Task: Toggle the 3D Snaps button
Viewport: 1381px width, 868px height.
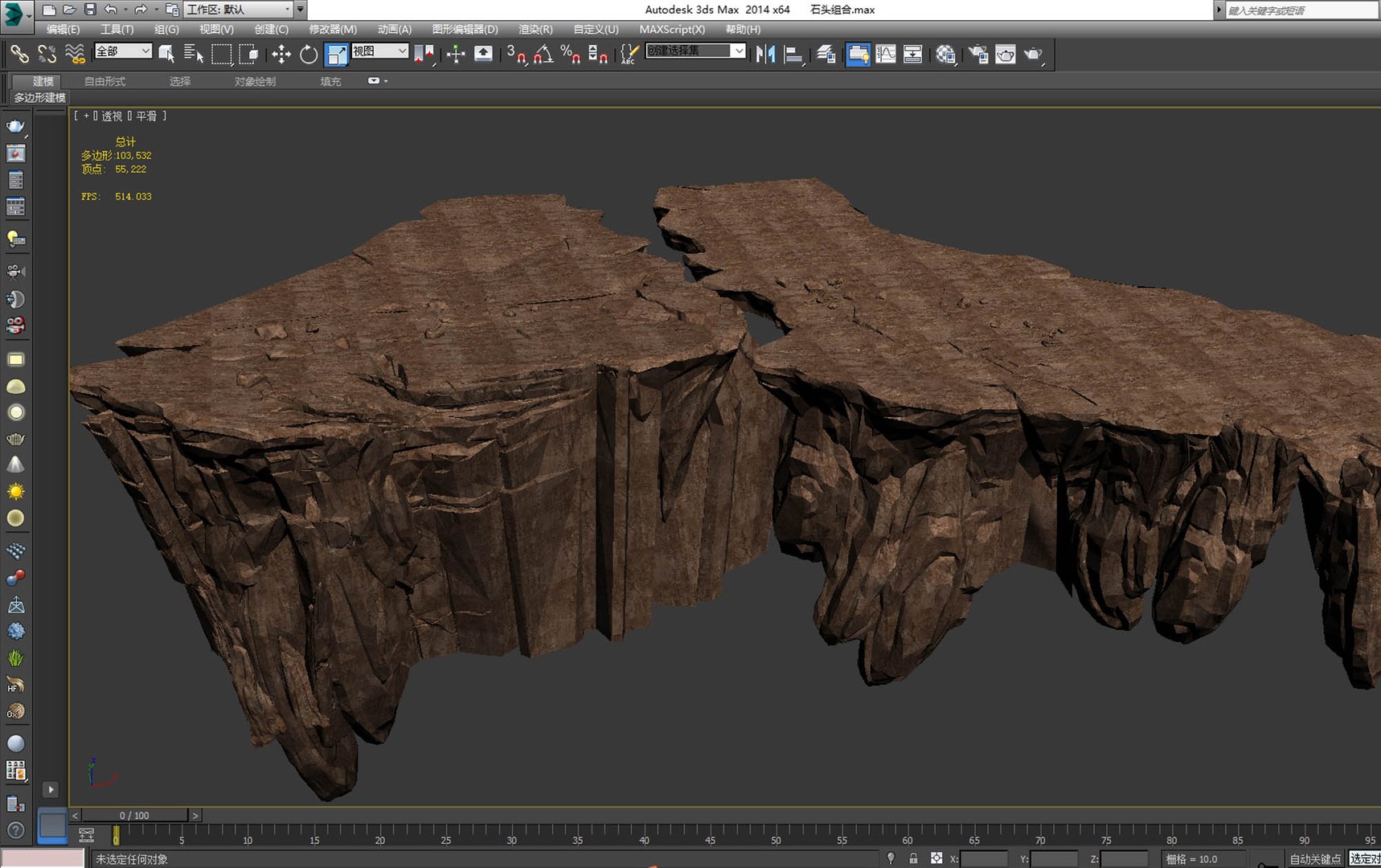Action: (x=516, y=54)
